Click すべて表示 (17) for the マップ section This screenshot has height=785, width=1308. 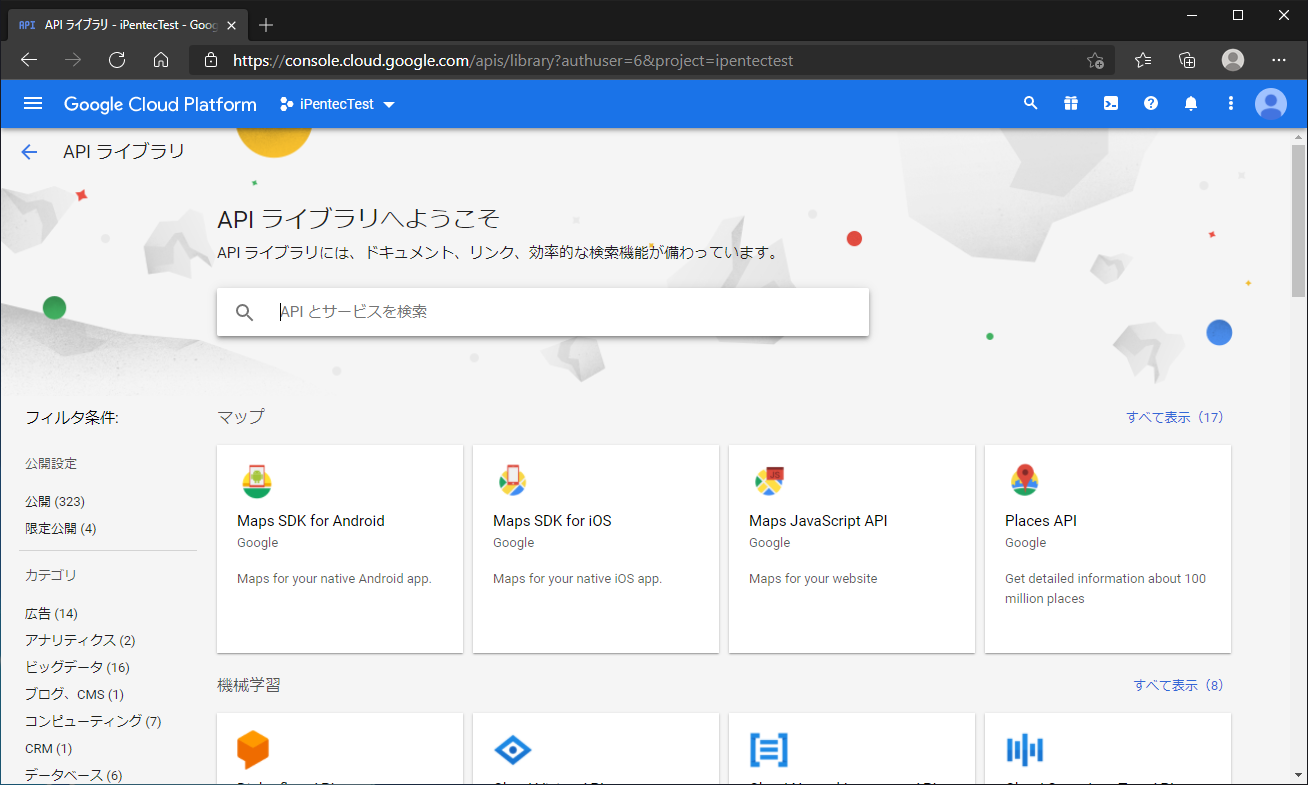1175,417
